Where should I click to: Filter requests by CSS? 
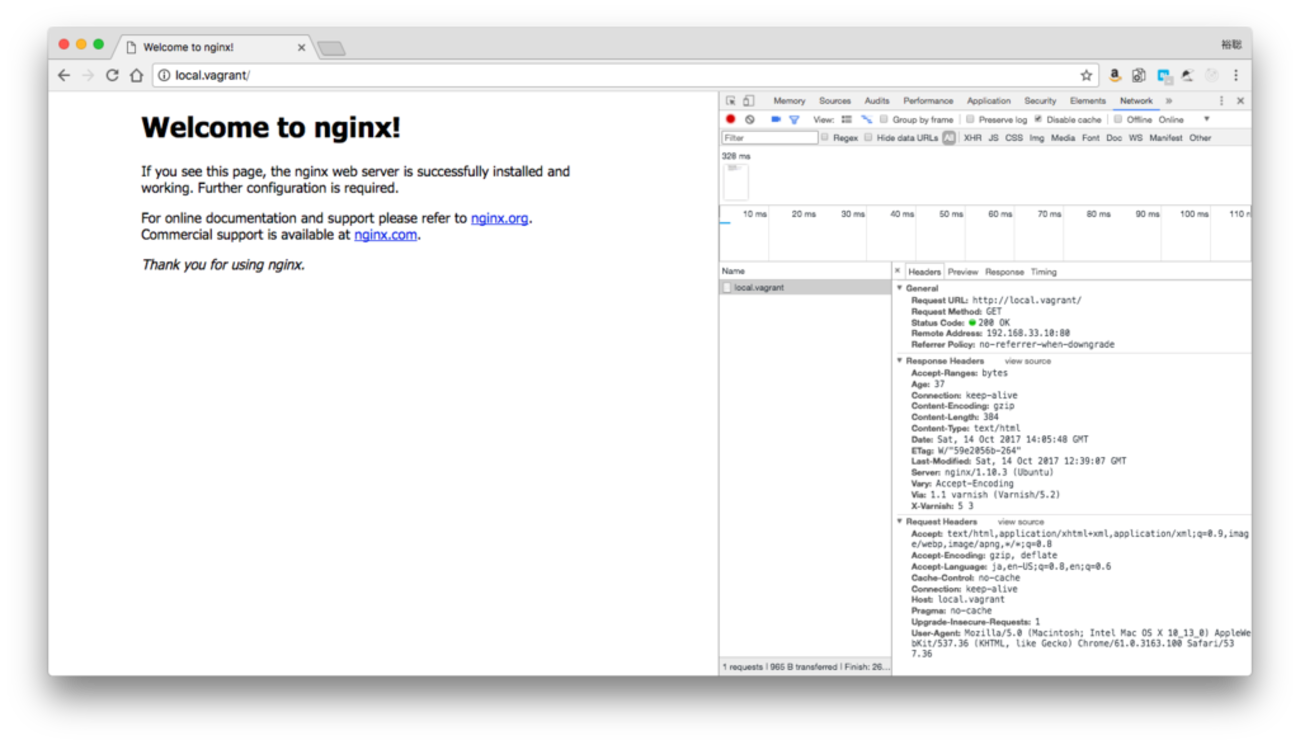click(1014, 138)
